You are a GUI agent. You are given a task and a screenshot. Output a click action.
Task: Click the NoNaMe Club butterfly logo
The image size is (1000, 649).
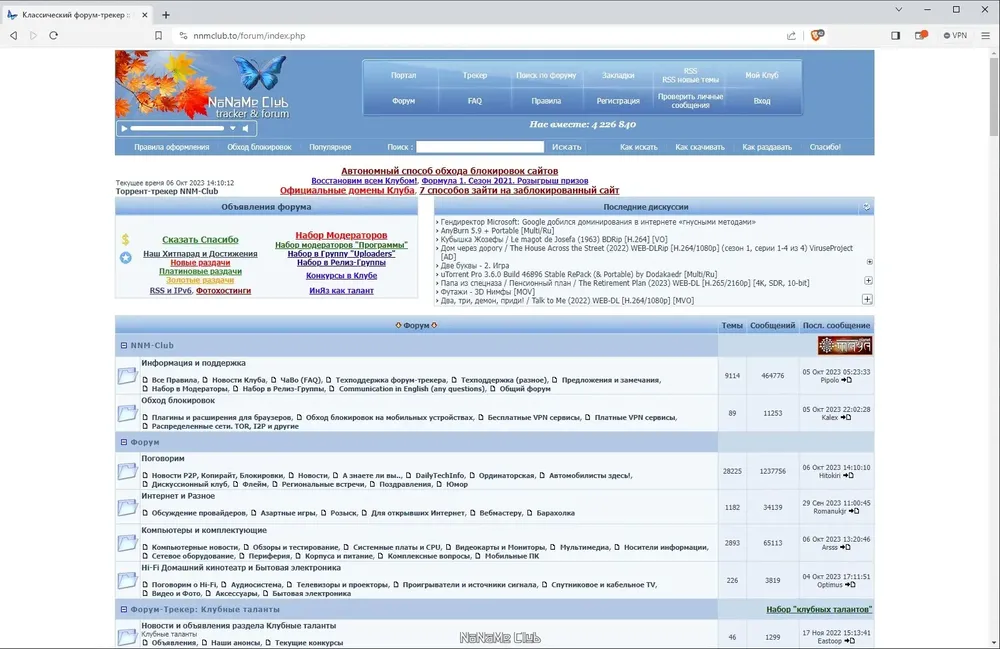pos(260,72)
